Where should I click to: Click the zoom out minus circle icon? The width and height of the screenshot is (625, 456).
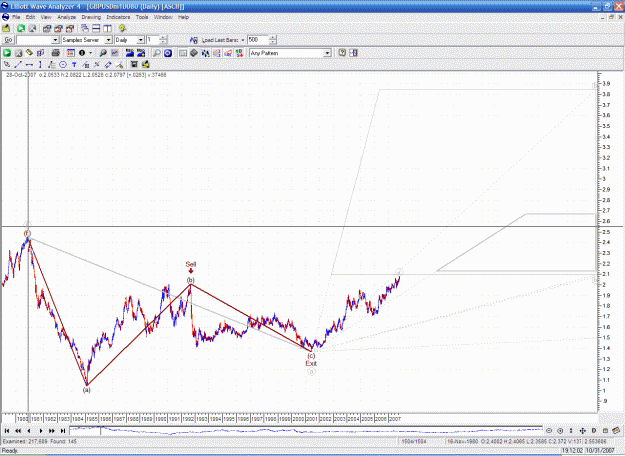pos(549,431)
